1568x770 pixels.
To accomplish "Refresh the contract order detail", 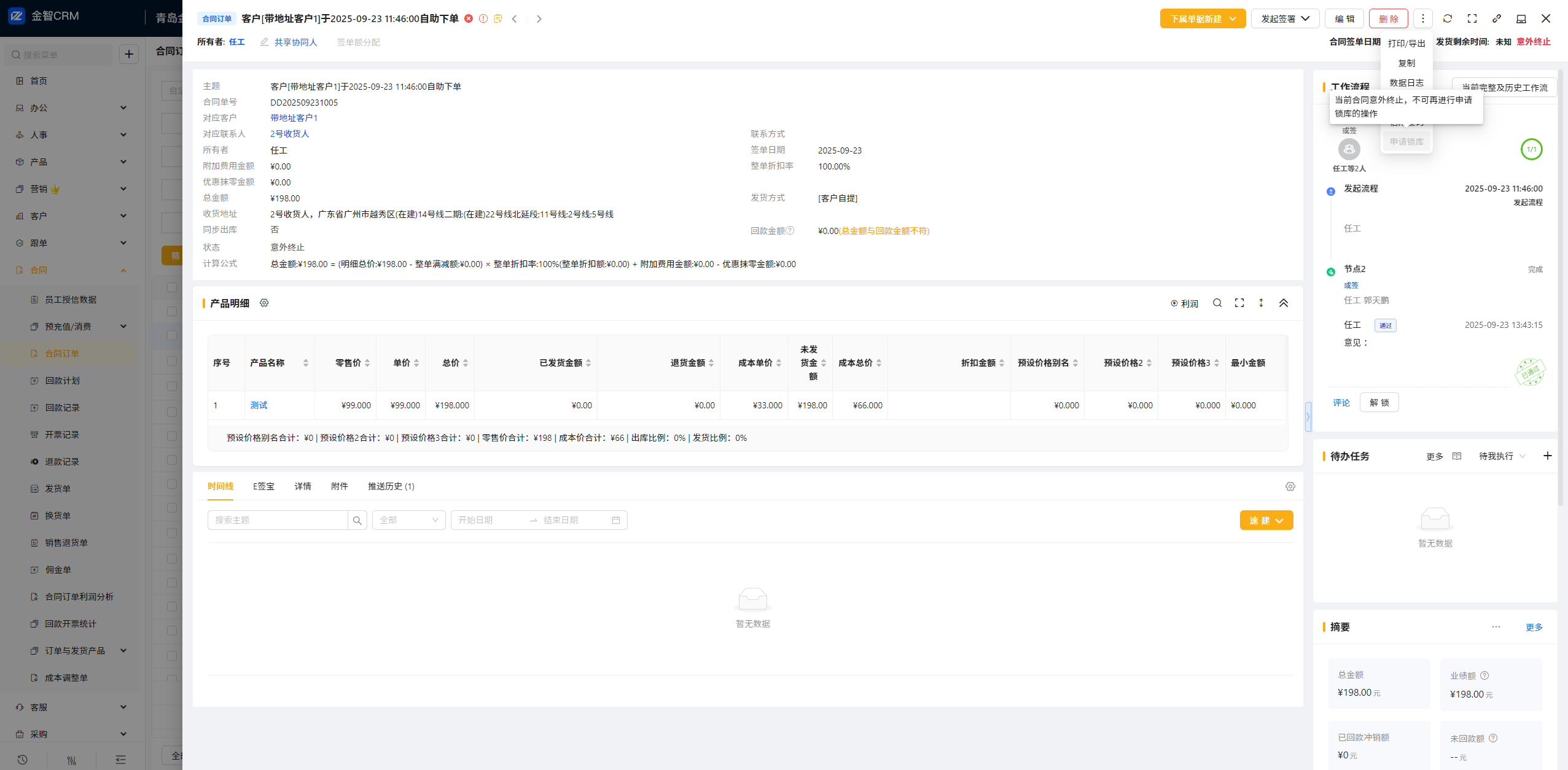I will click(1447, 18).
